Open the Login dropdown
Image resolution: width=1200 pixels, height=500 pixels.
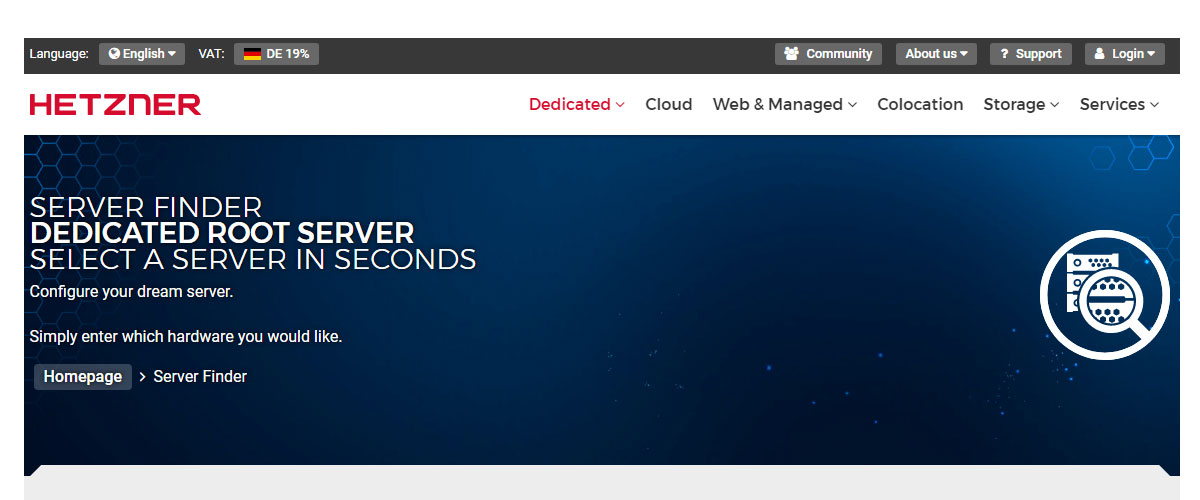1125,54
